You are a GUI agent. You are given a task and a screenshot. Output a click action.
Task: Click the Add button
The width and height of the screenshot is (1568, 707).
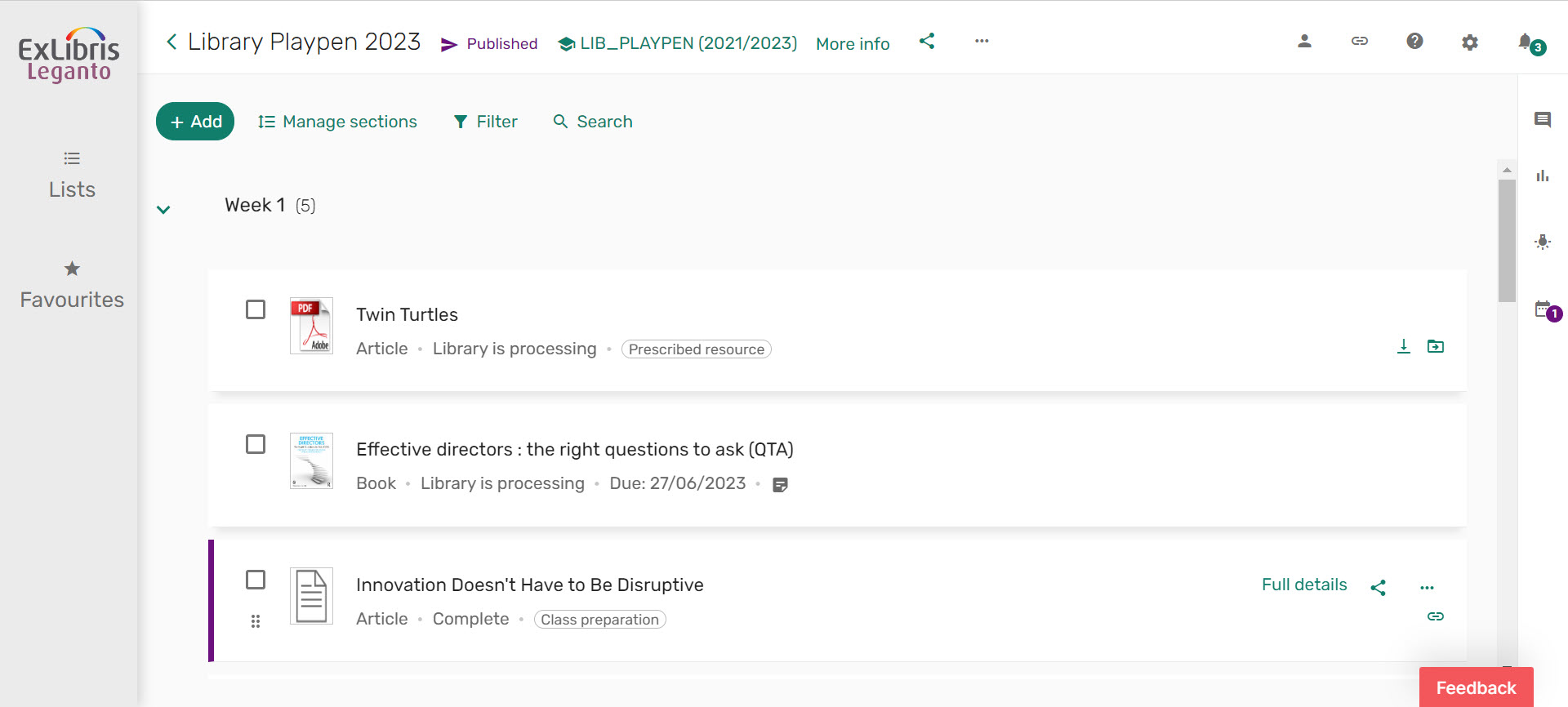195,122
